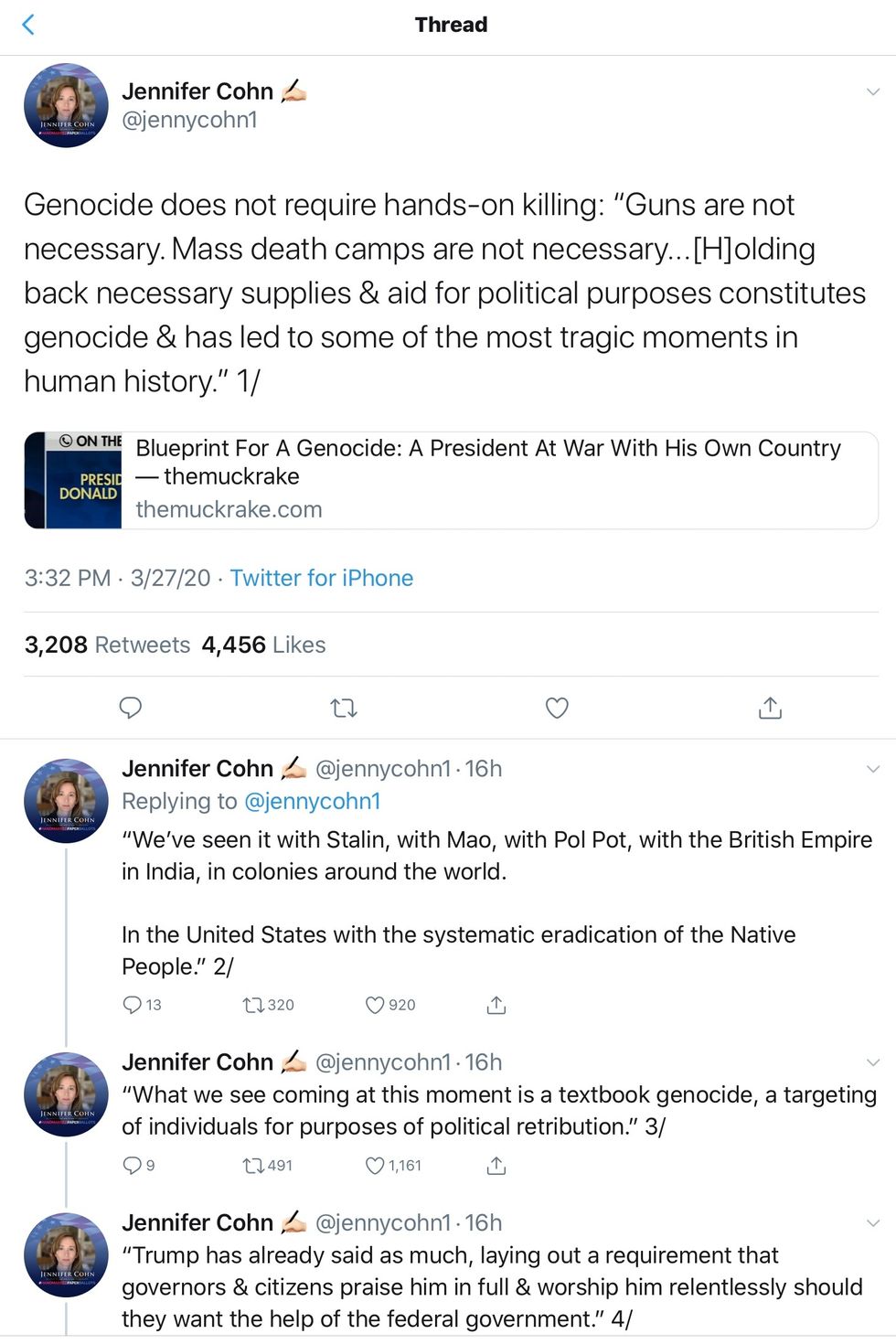
Task: Share the main tweet via share icon
Action: 770,708
